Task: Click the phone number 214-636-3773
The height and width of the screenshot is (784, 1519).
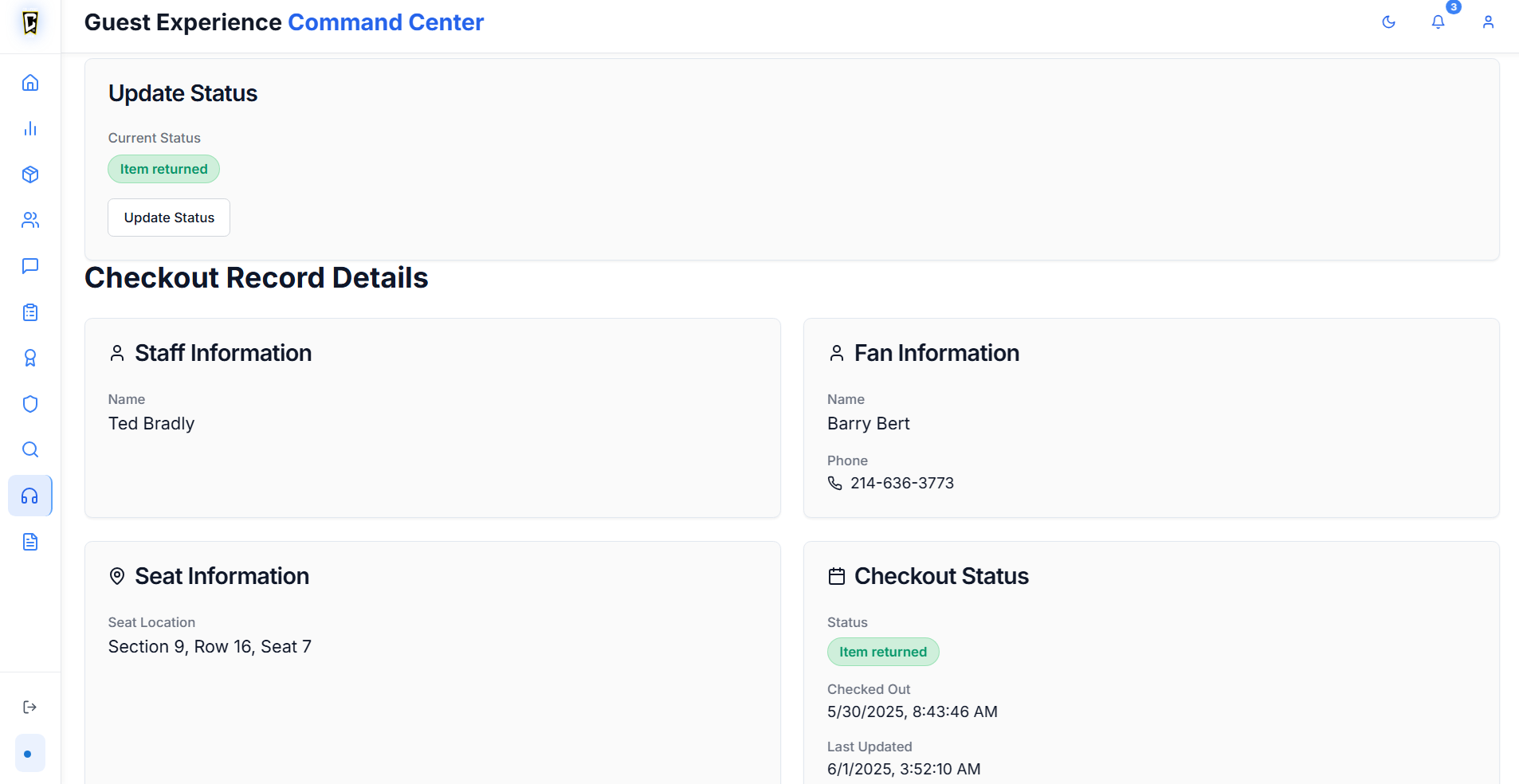Action: (x=901, y=483)
